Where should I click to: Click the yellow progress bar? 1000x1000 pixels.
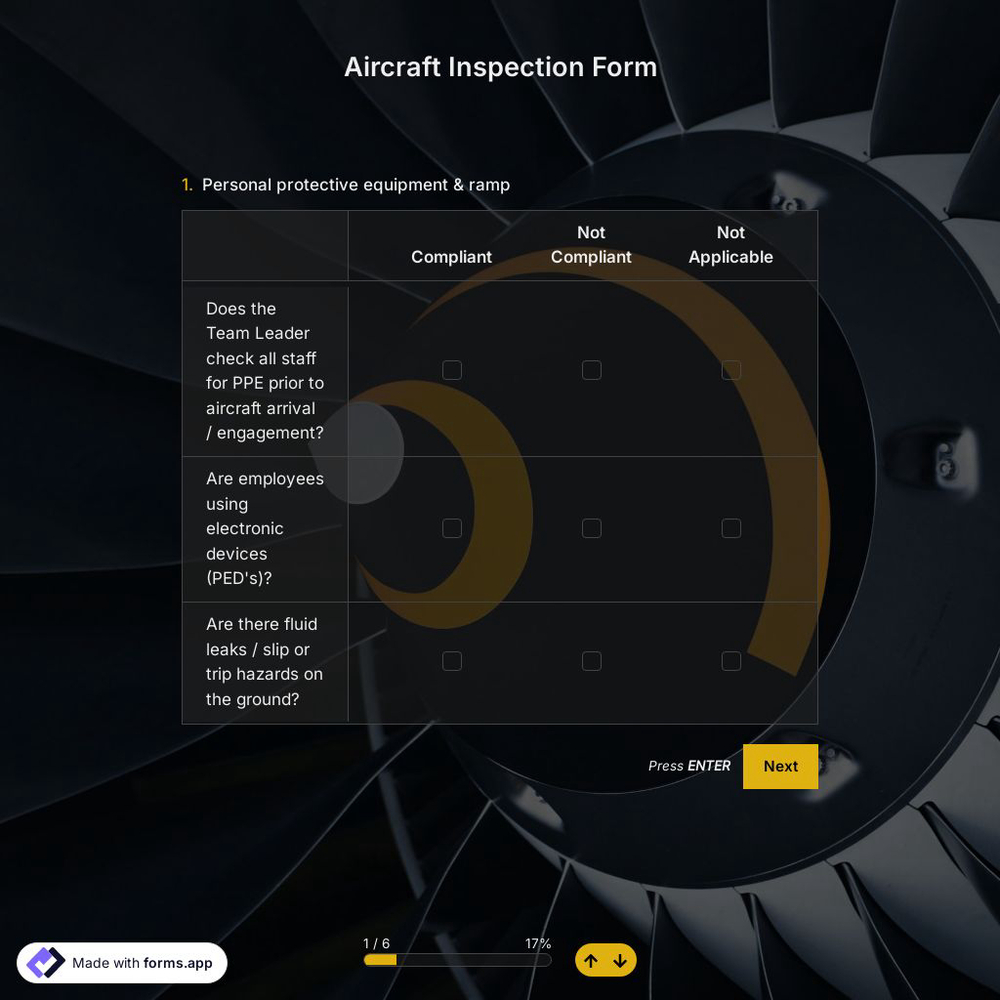pyautogui.click(x=379, y=959)
